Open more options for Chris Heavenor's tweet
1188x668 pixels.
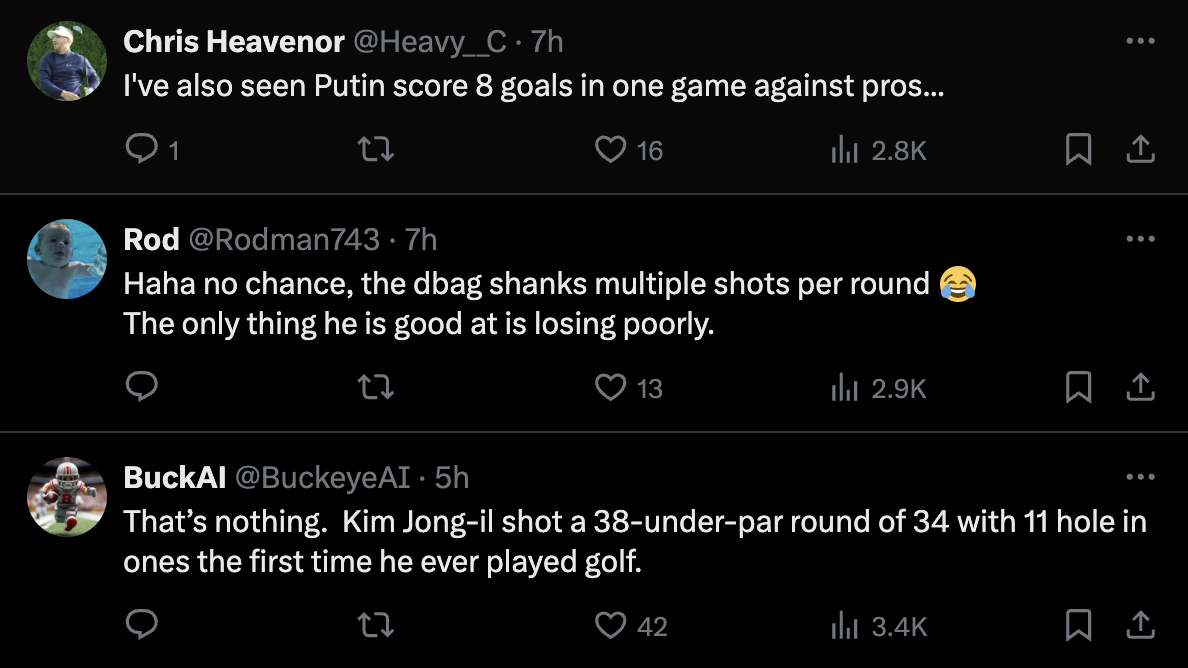click(1140, 41)
